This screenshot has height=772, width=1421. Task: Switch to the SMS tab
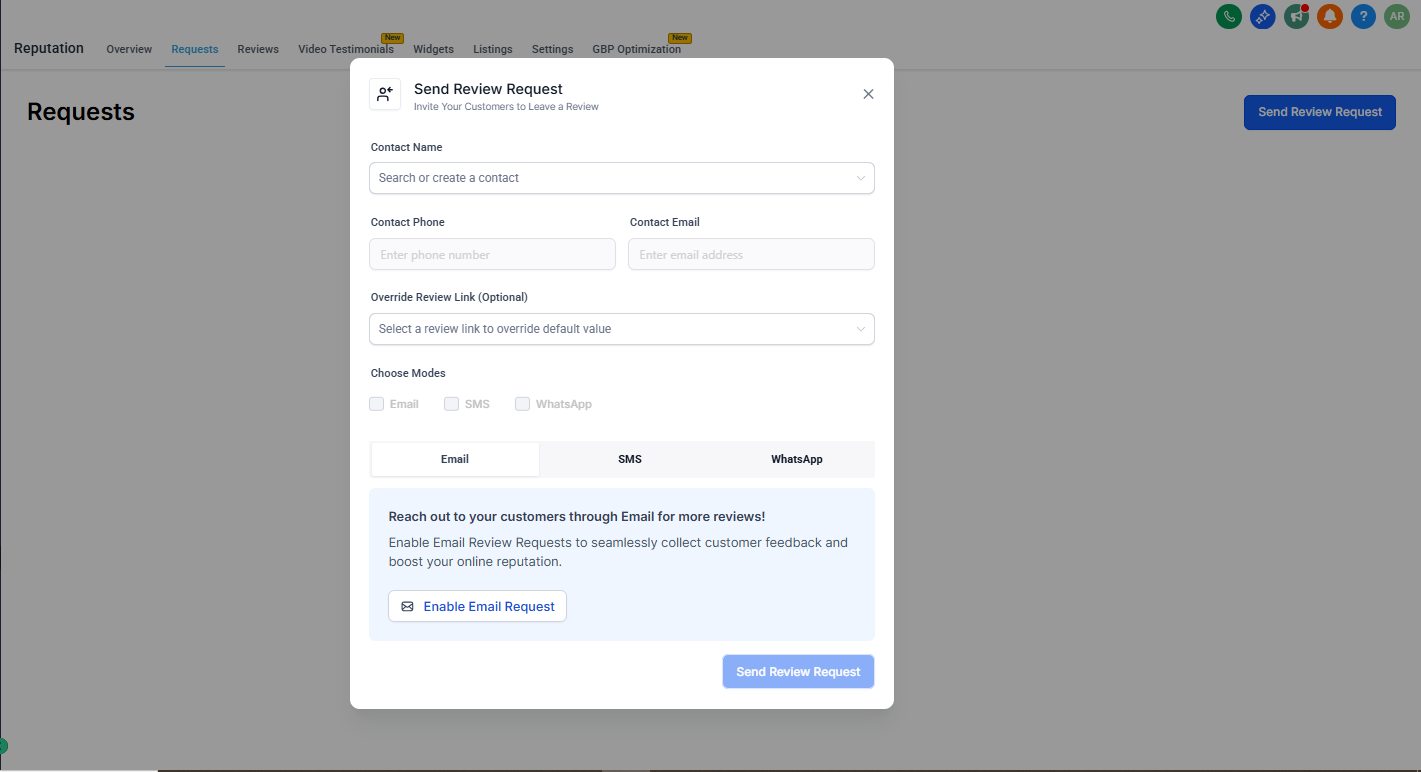click(629, 459)
